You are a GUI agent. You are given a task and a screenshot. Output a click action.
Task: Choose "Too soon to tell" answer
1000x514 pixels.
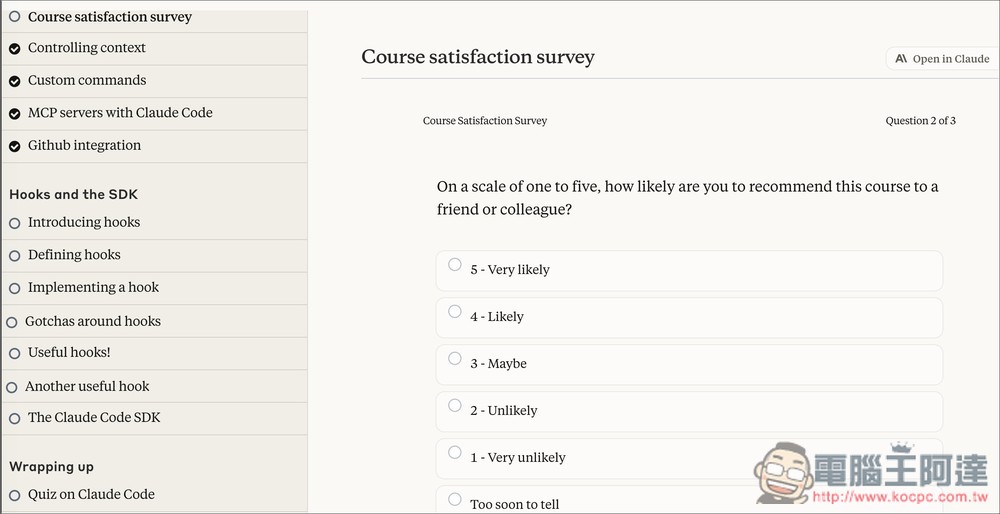click(x=455, y=499)
